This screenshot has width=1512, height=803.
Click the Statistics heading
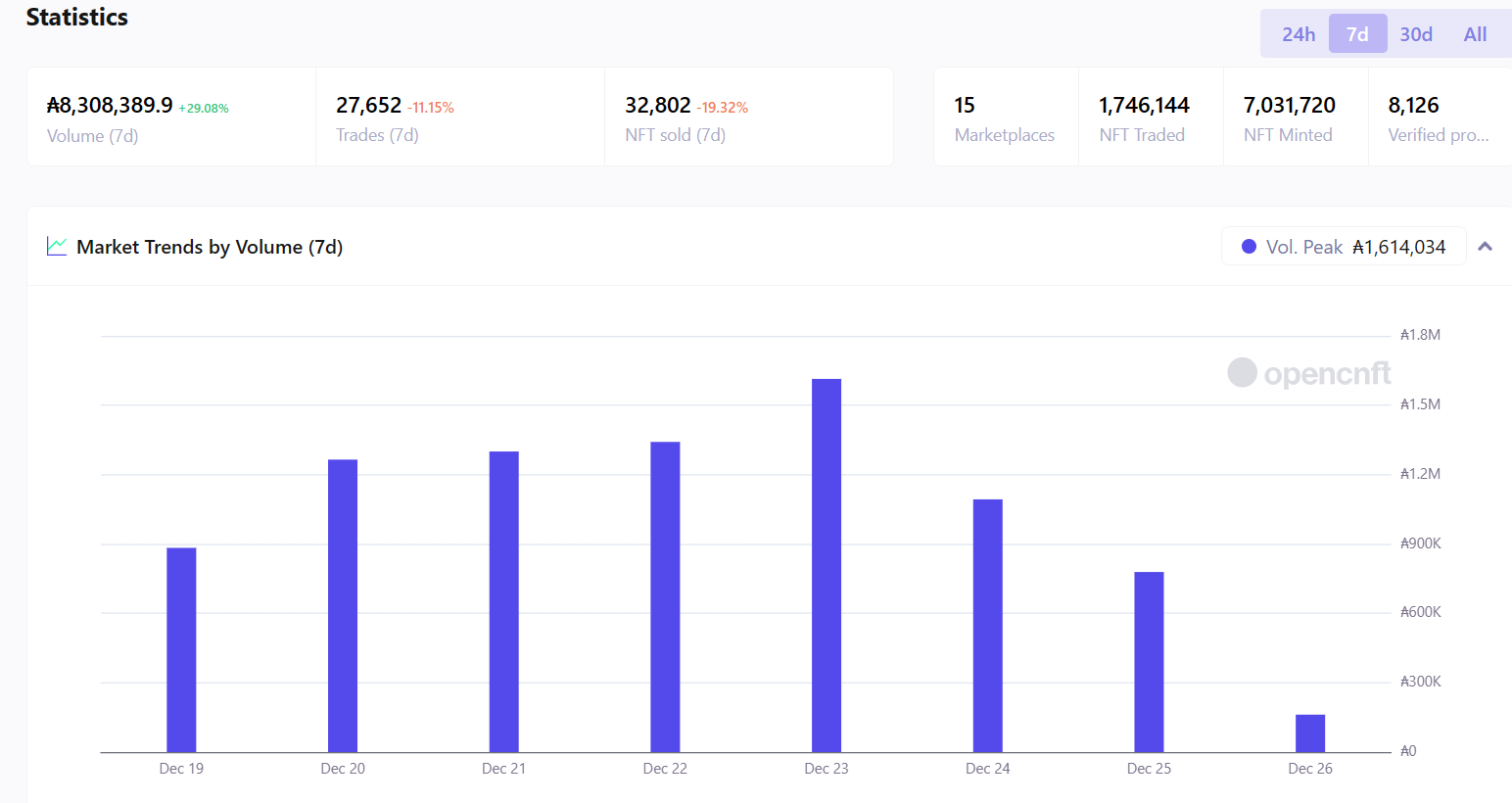[77, 18]
